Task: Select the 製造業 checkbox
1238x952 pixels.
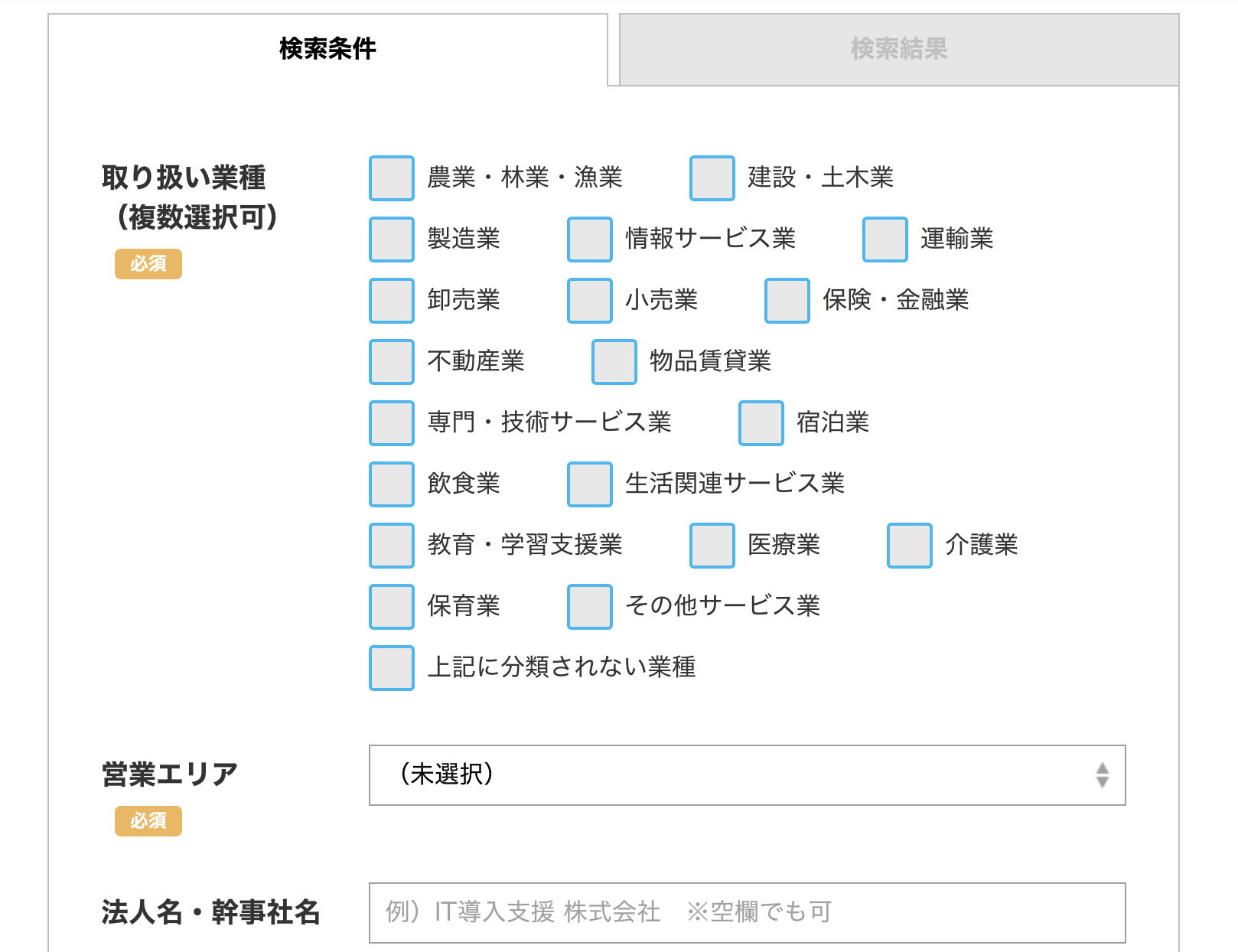Action: (392, 240)
